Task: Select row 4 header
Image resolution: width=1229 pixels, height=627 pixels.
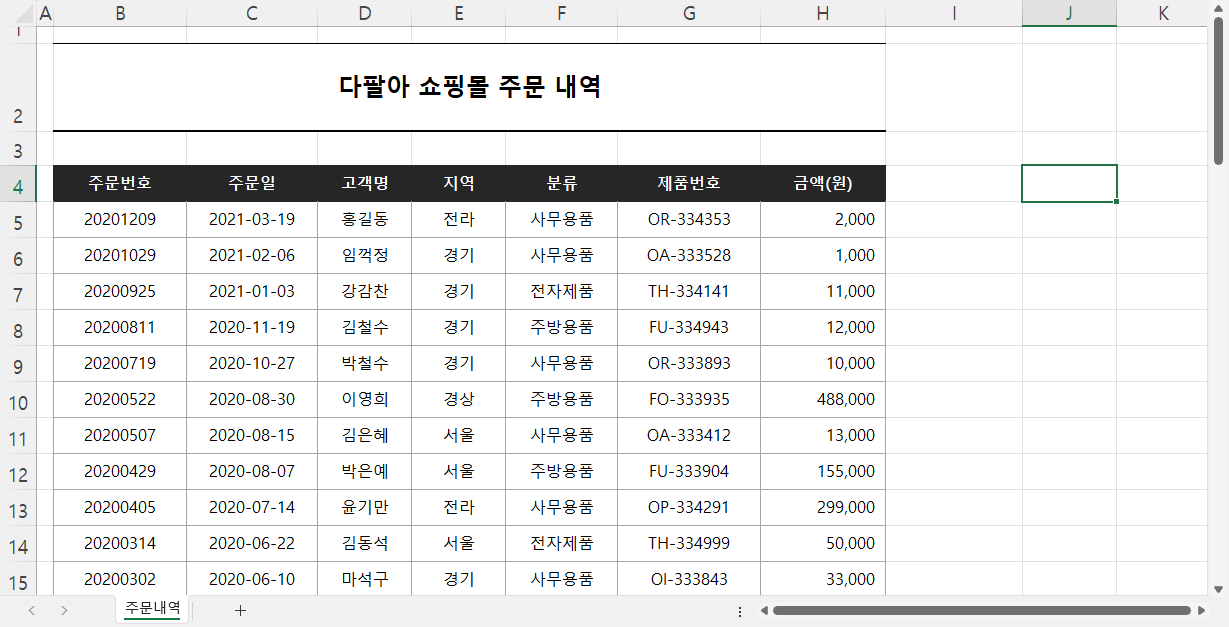Action: pos(18,184)
